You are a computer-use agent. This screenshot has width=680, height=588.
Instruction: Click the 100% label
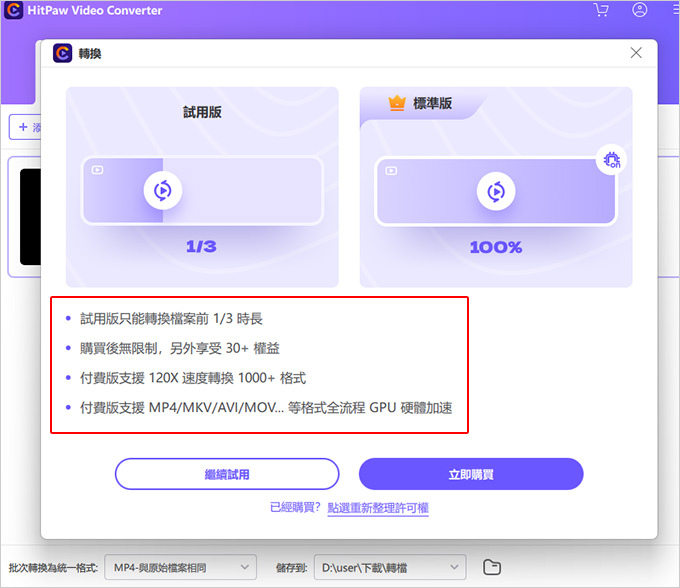tap(496, 247)
